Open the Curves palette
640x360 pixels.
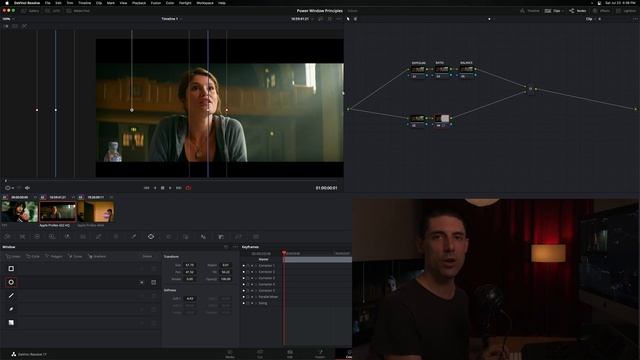point(98,237)
